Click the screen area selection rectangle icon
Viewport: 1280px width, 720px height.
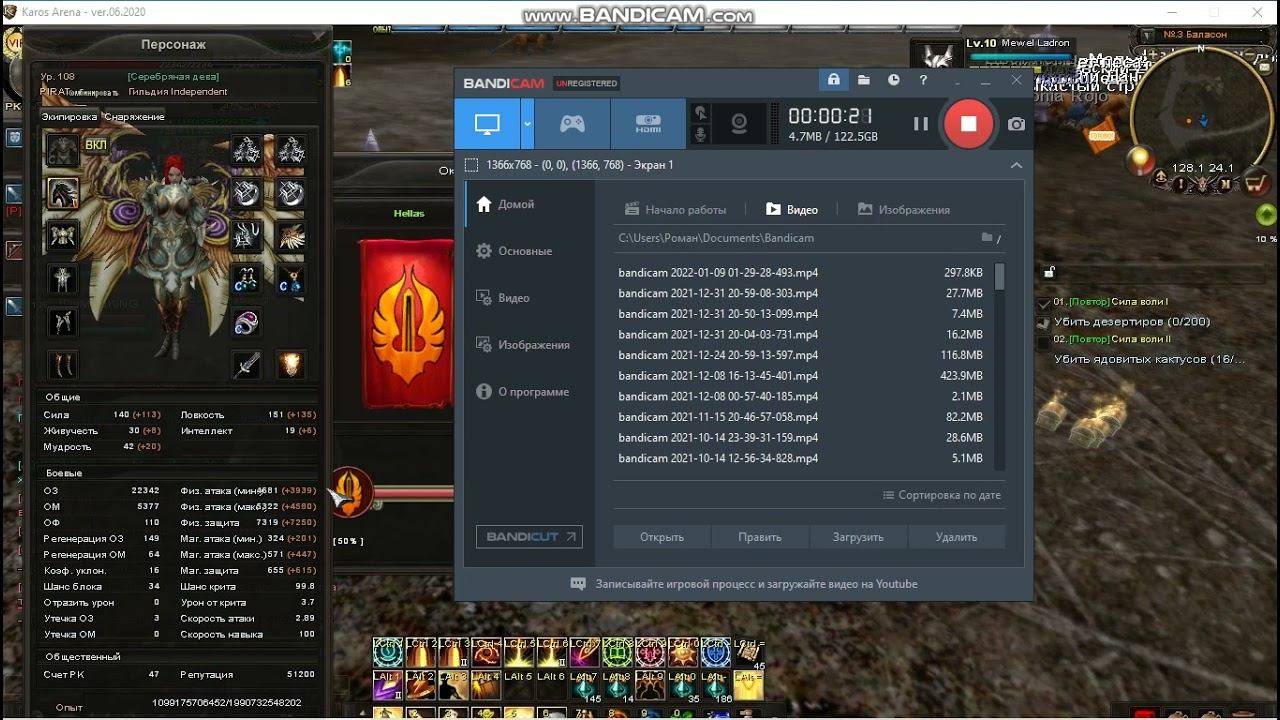pyautogui.click(x=472, y=165)
